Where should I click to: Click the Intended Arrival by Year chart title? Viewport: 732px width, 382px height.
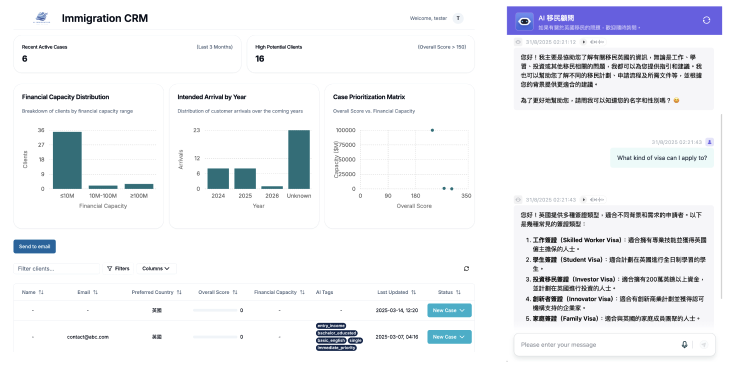(211, 97)
